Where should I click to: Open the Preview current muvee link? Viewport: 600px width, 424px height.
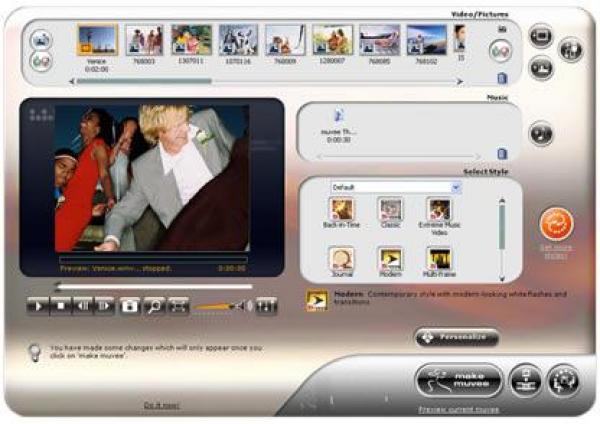click(x=460, y=410)
